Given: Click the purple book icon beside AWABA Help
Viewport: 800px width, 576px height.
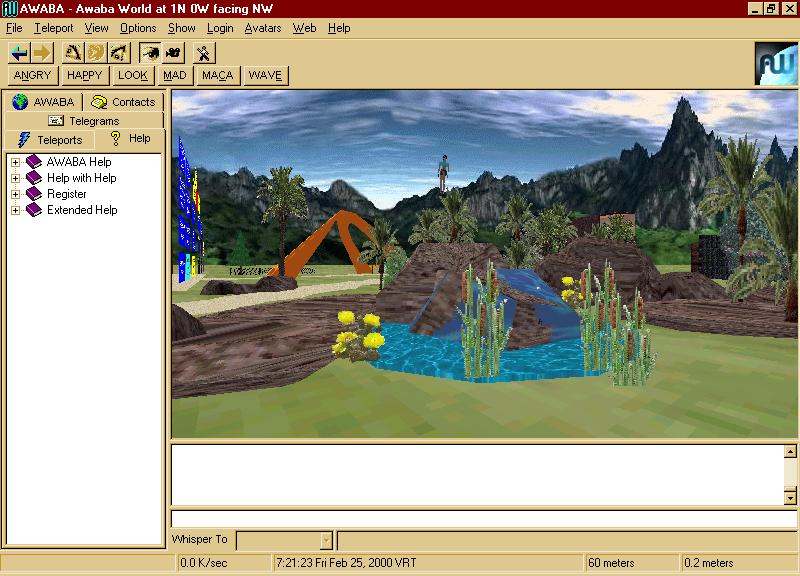Looking at the screenshot, I should click(x=34, y=162).
